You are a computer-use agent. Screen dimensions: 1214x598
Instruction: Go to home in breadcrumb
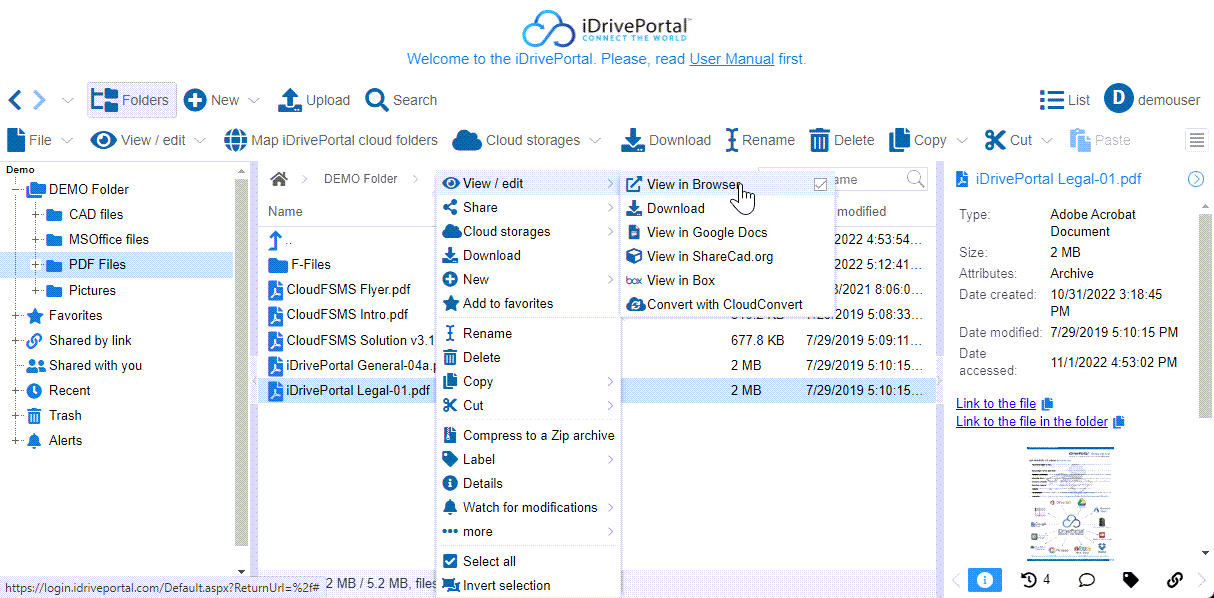point(279,179)
